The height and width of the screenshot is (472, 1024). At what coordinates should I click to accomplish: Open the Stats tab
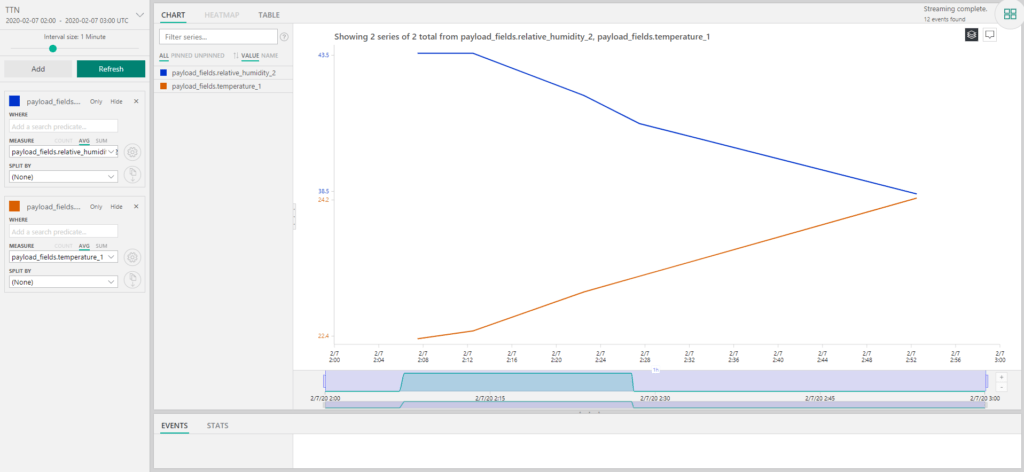[x=217, y=426]
